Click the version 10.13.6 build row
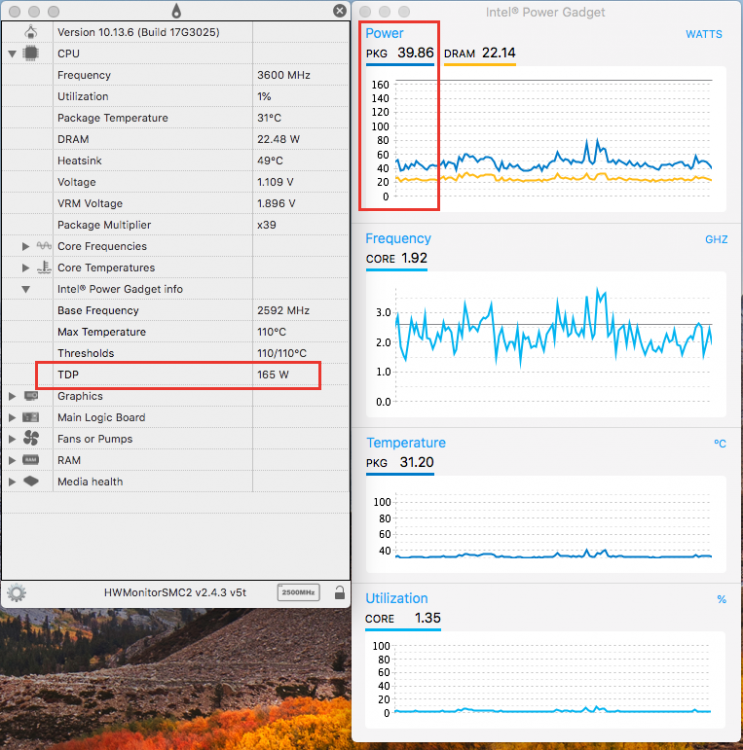Viewport: 743px width, 750px height. pyautogui.click(x=176, y=32)
